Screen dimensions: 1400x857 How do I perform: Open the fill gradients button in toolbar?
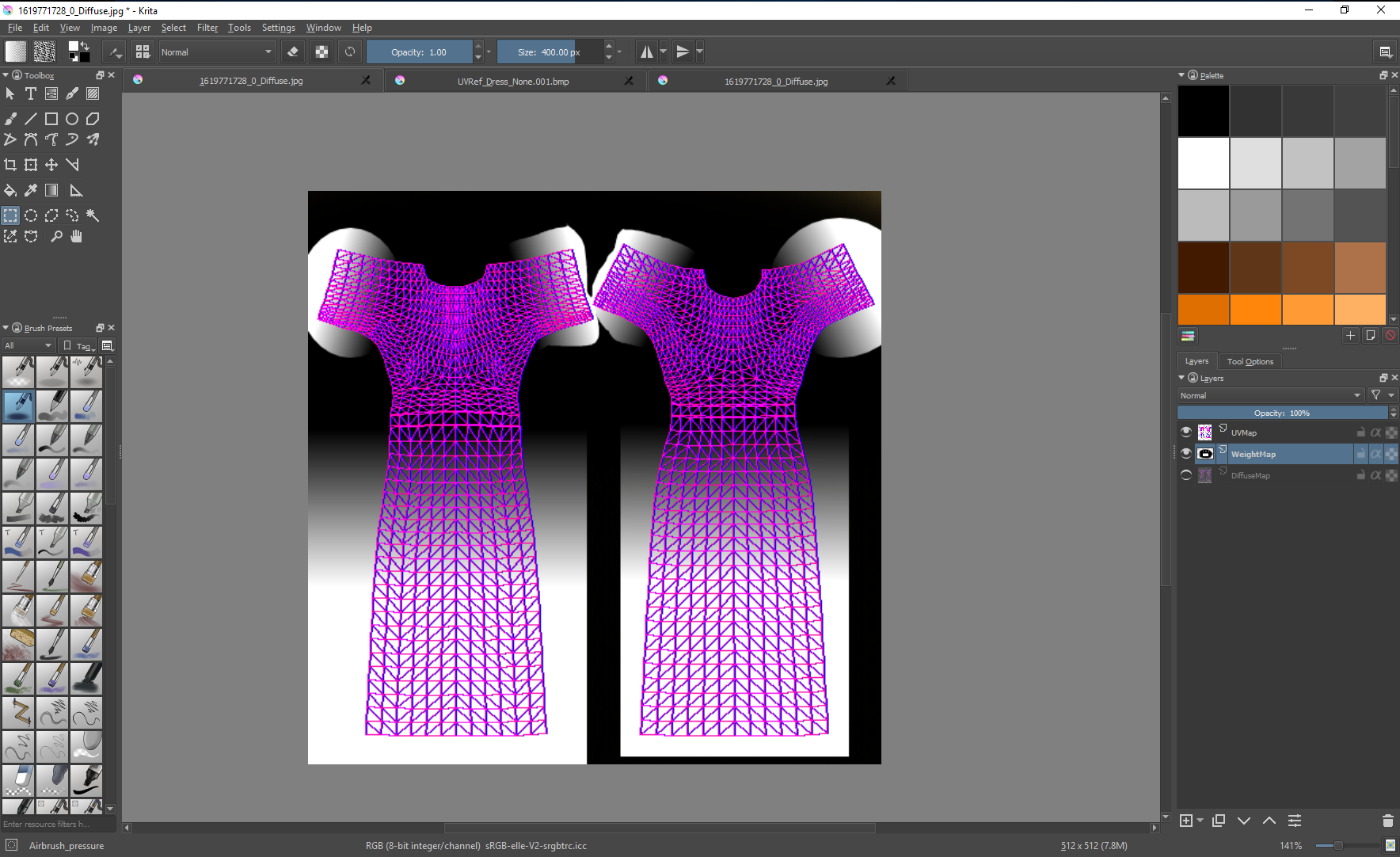coord(16,51)
